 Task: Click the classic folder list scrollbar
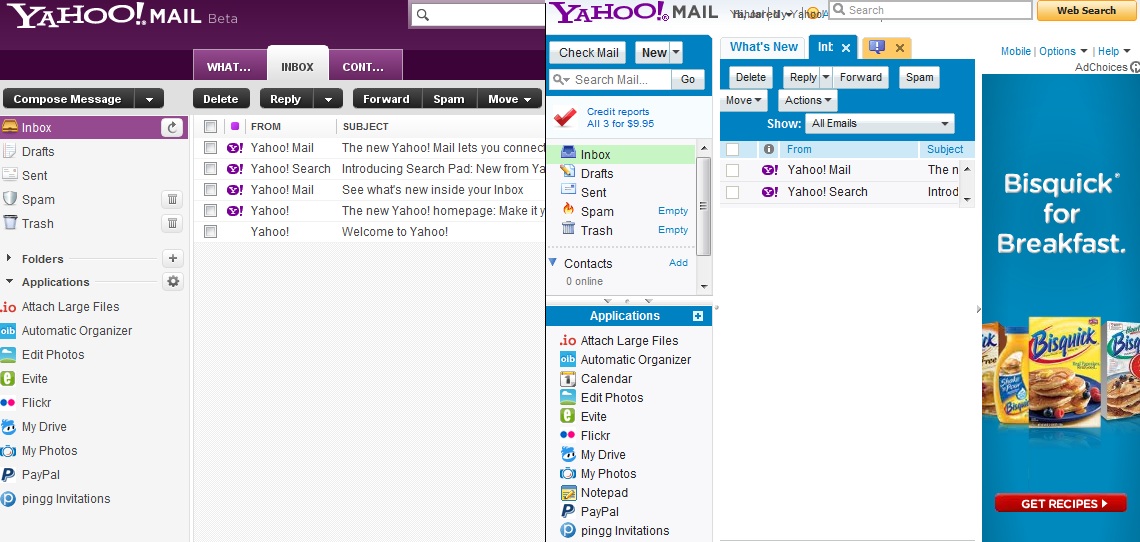pos(704,207)
